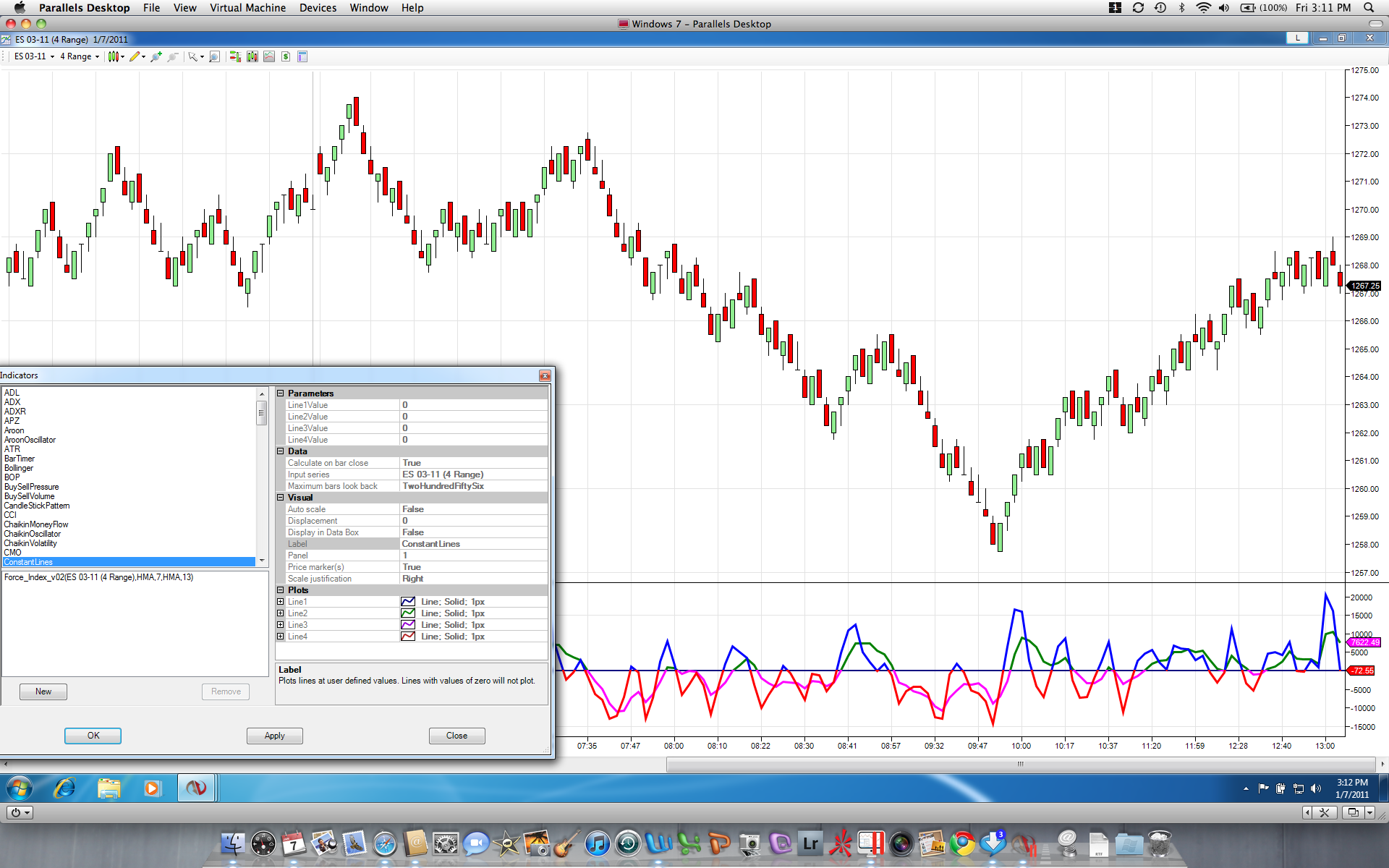Open iChat from the dock
This screenshot has height=868, width=1389.
476,843
